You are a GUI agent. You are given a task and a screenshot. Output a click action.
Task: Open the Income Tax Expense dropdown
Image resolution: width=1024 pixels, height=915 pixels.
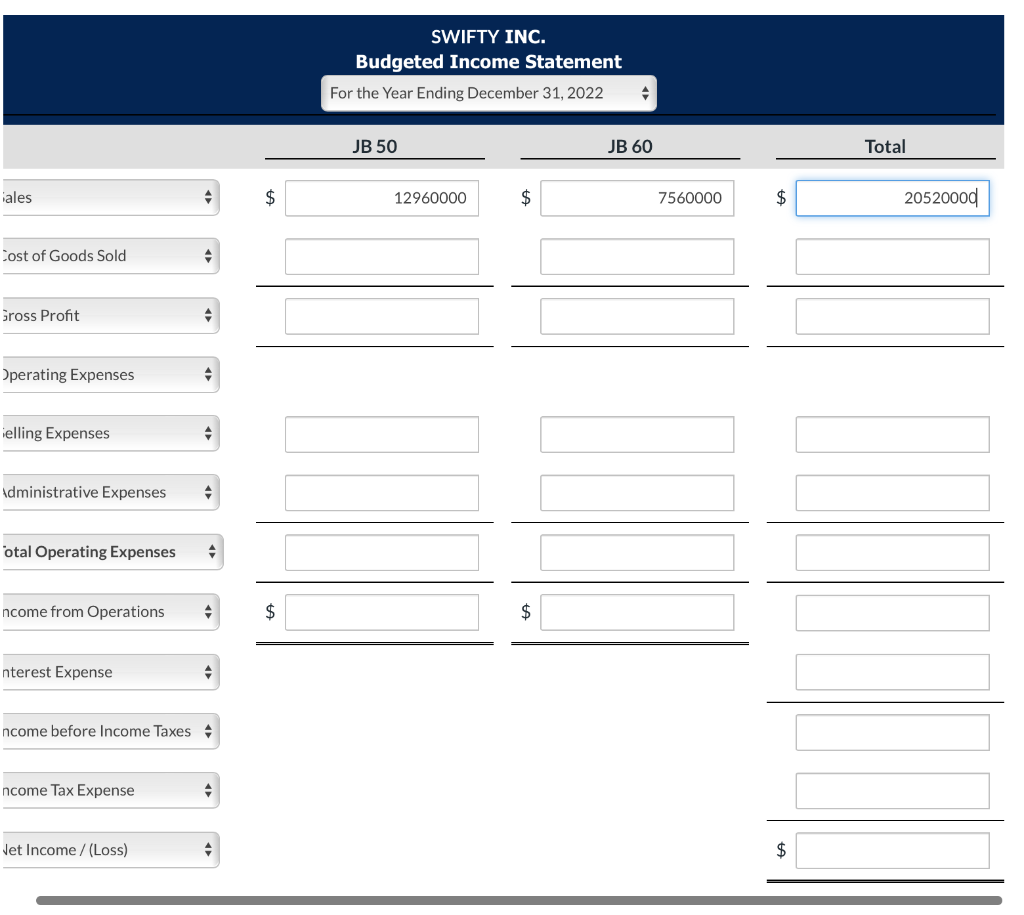110,790
